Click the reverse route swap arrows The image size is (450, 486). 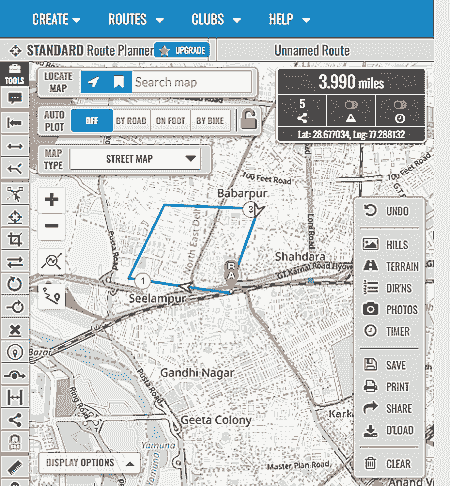point(15,262)
